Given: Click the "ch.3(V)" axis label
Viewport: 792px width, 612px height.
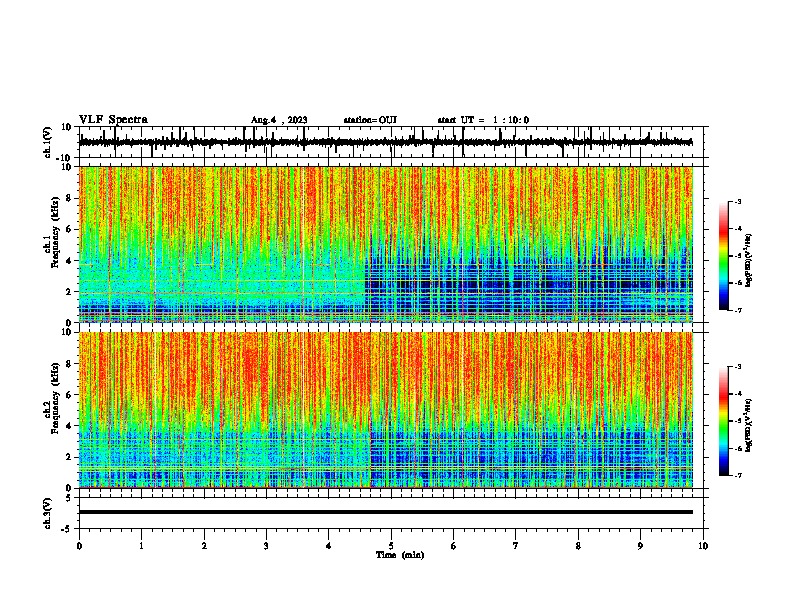Looking at the screenshot, I should click(x=48, y=513).
